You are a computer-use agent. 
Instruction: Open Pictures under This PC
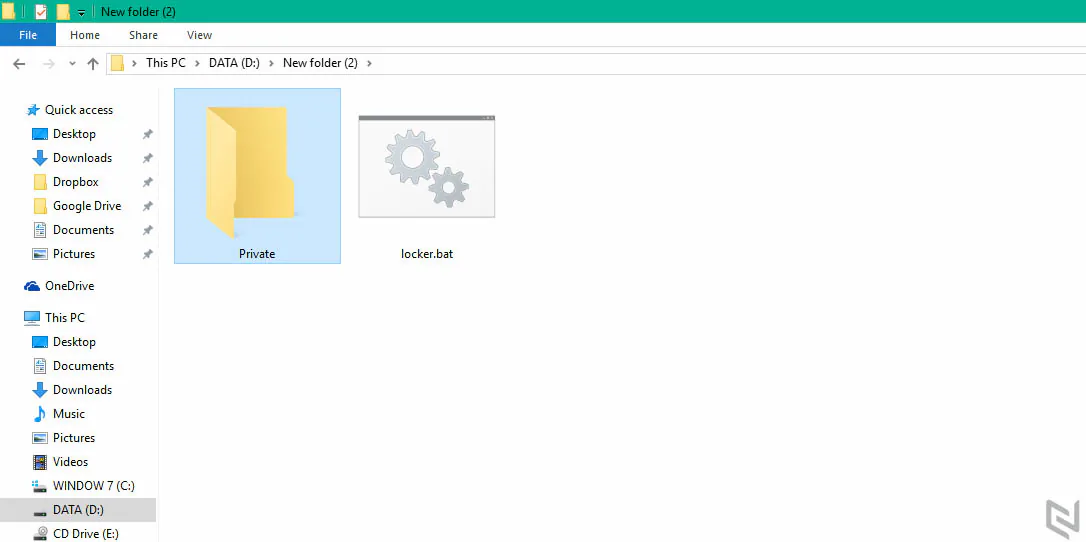click(73, 438)
